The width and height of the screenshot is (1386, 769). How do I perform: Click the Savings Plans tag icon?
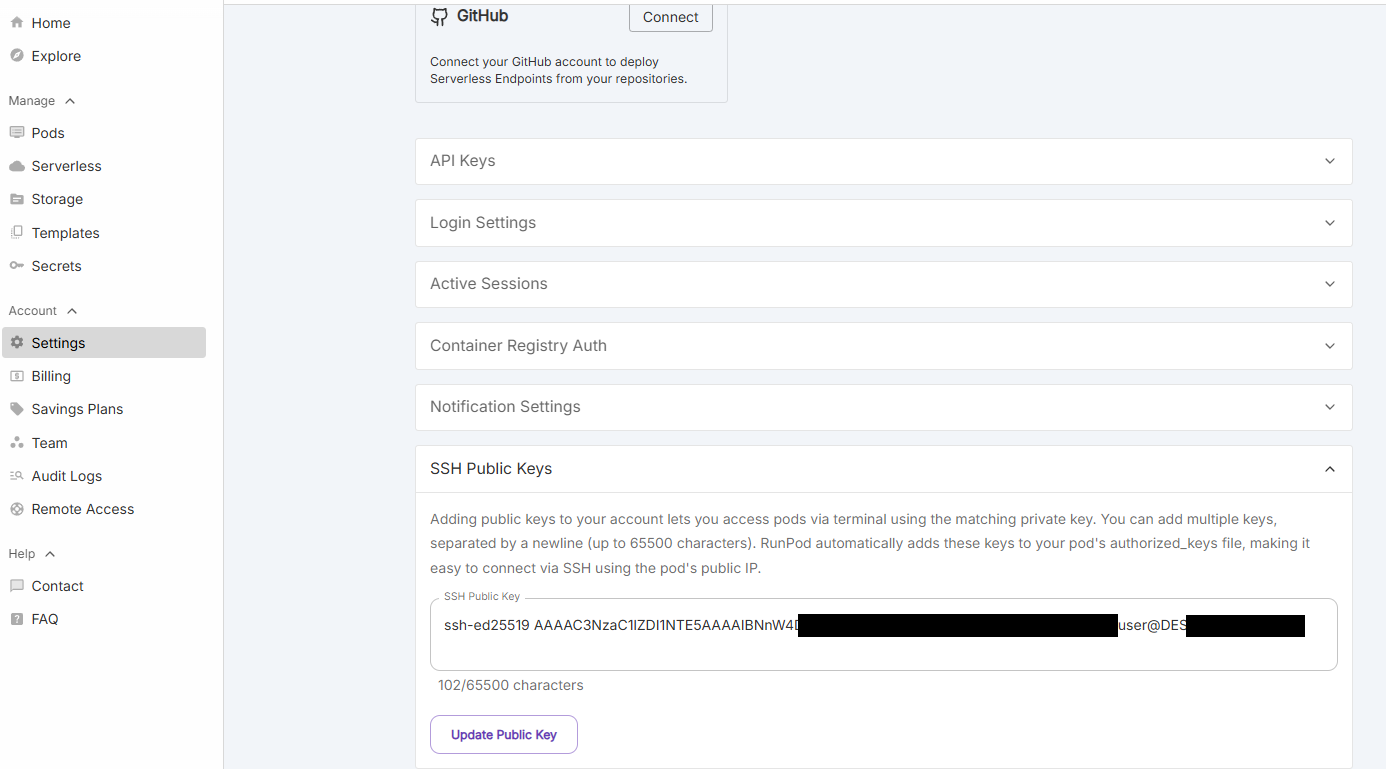(17, 409)
